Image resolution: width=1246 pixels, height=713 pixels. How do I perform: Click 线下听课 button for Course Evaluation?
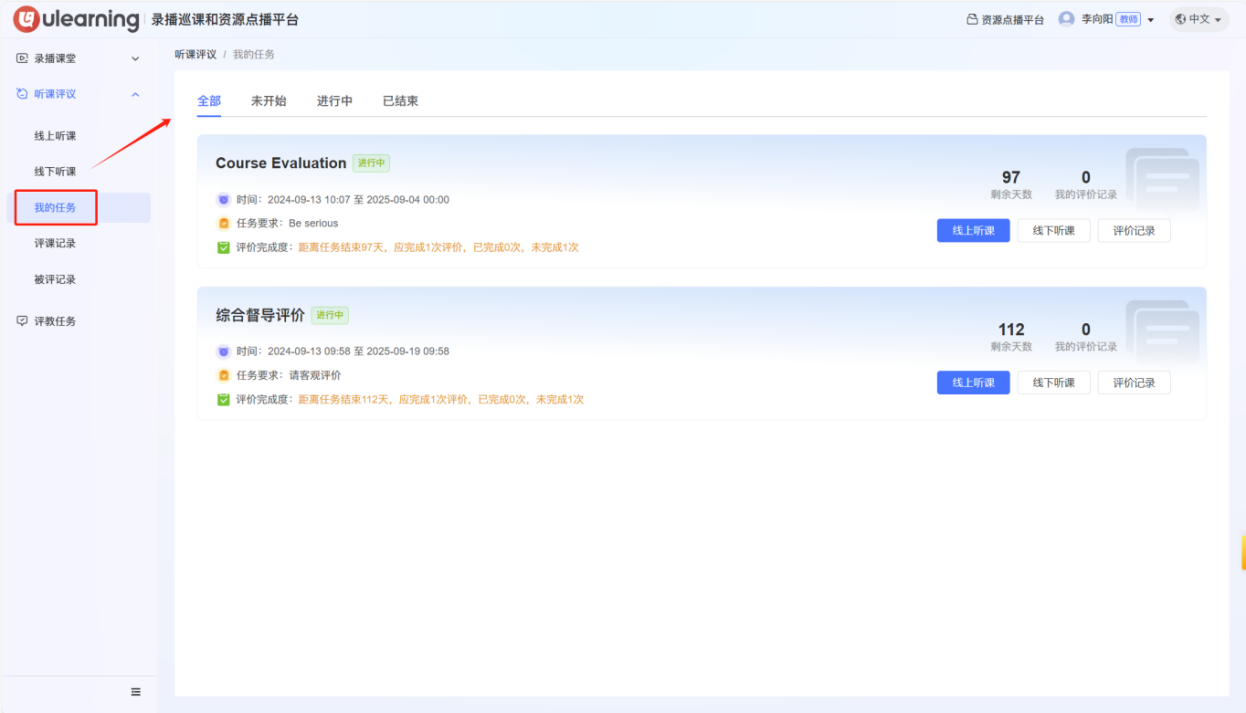point(1053,231)
